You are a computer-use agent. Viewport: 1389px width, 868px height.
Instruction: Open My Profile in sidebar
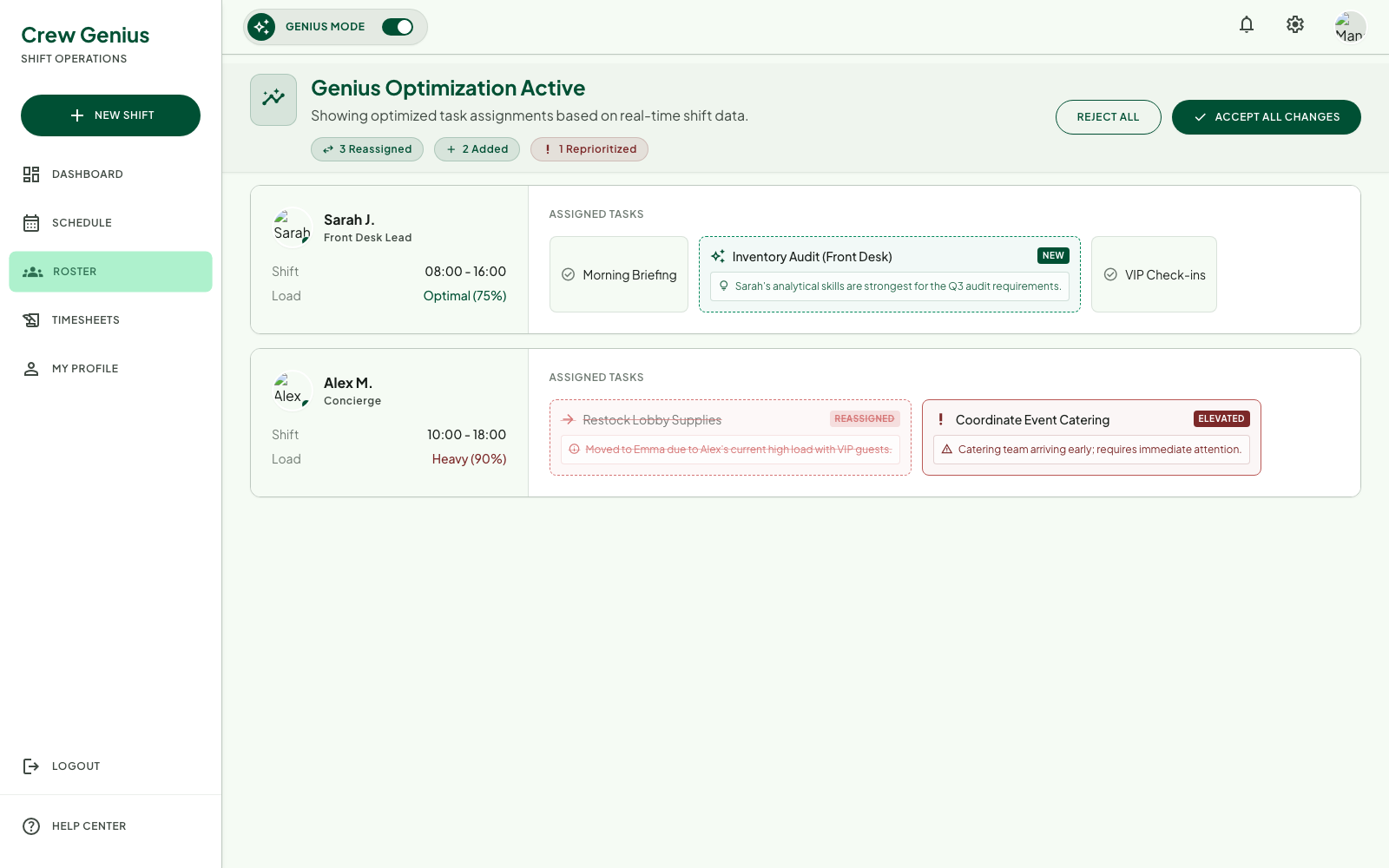110,369
